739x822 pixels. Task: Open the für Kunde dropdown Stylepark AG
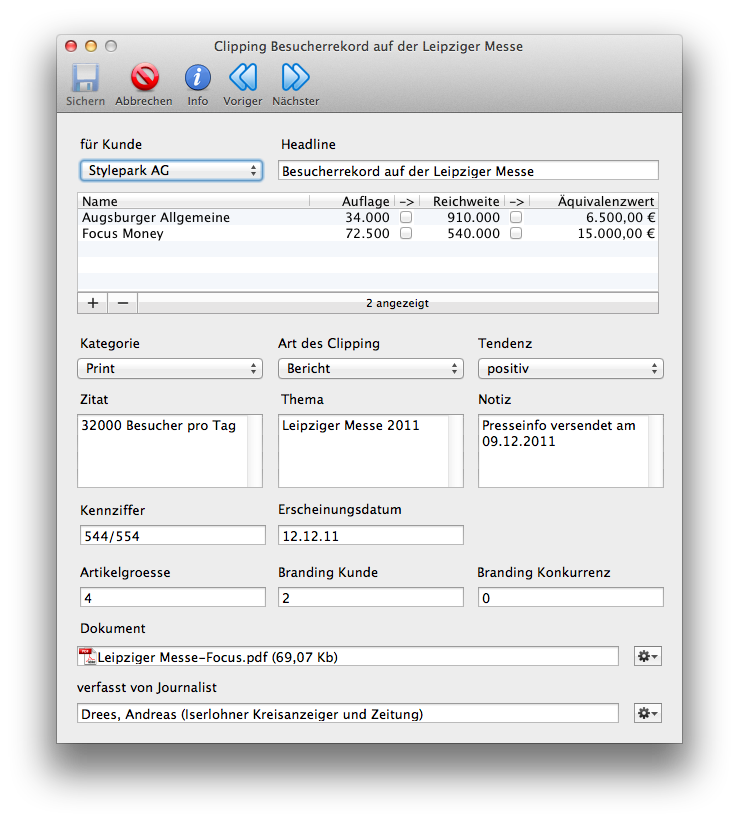click(x=171, y=170)
